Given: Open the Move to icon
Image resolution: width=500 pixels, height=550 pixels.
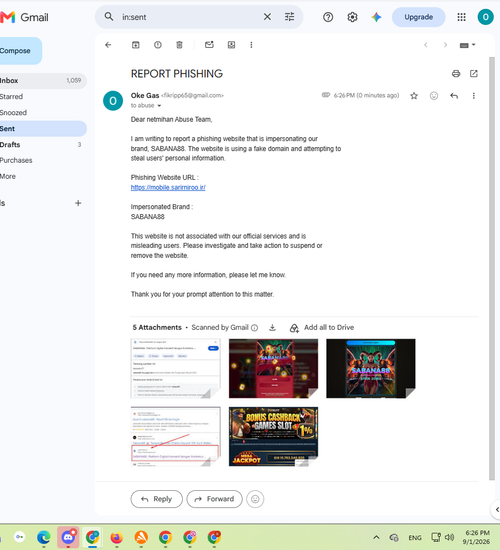Looking at the screenshot, I should tap(231, 45).
